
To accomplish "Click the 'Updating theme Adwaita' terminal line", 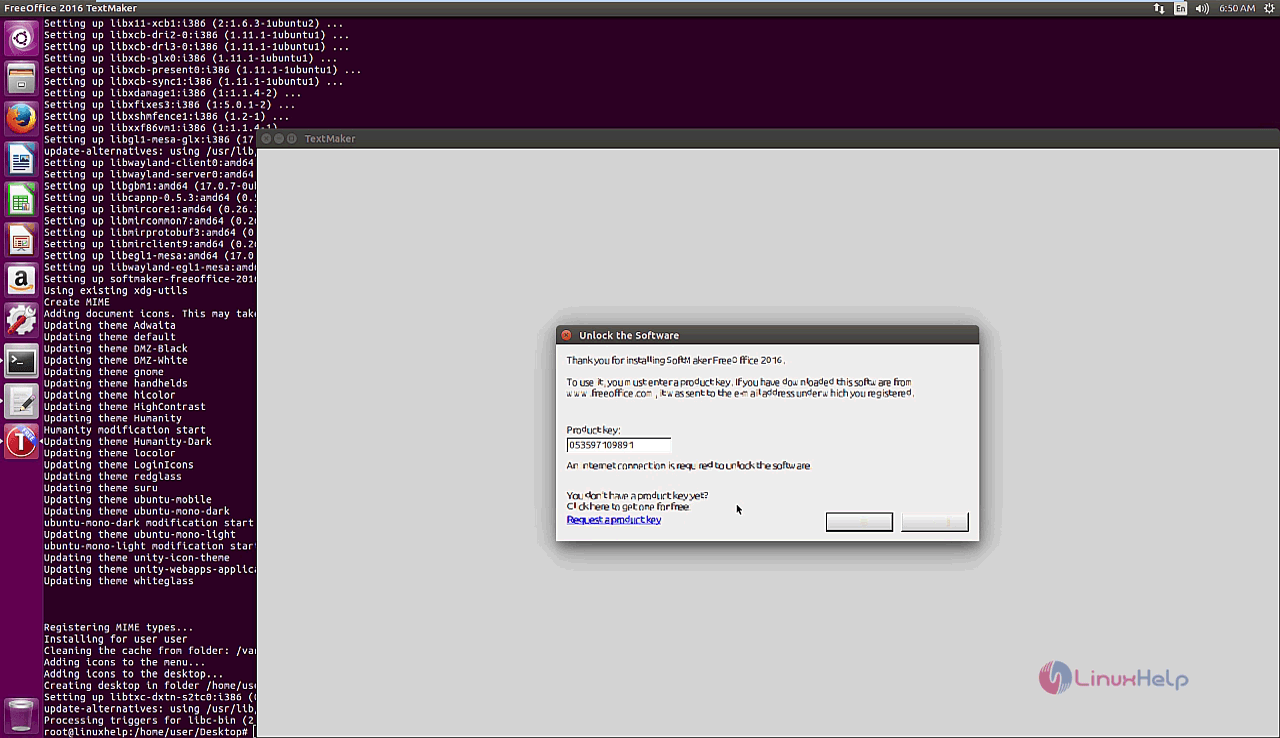I will point(110,325).
